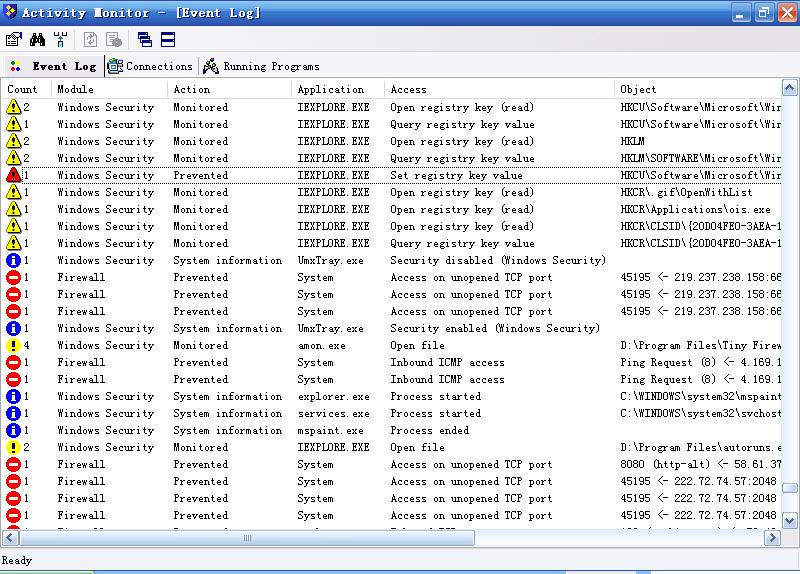
Task: Click the blue info icon on the Security enabled row
Action: click(14, 328)
